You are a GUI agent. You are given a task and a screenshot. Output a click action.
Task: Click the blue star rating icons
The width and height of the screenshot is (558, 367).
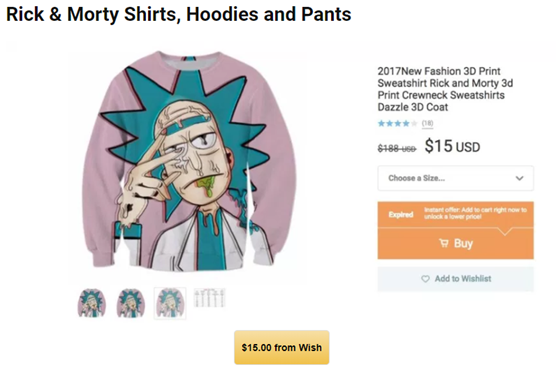tap(397, 124)
